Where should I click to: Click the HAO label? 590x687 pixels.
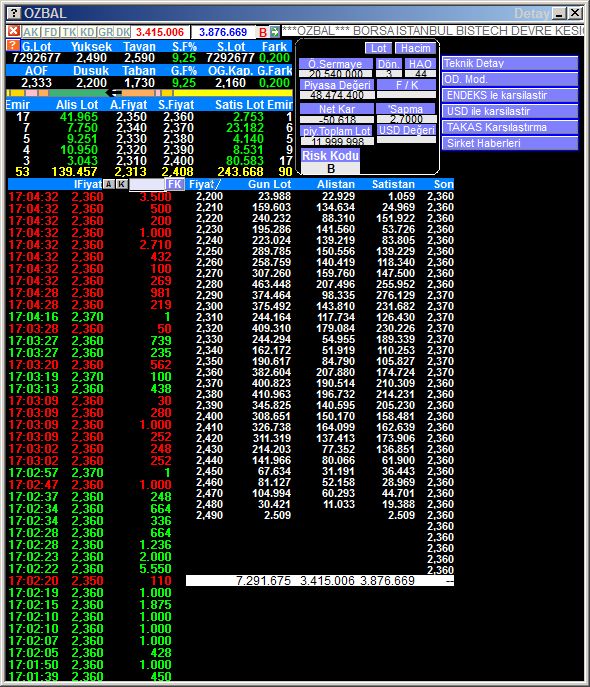pos(420,64)
